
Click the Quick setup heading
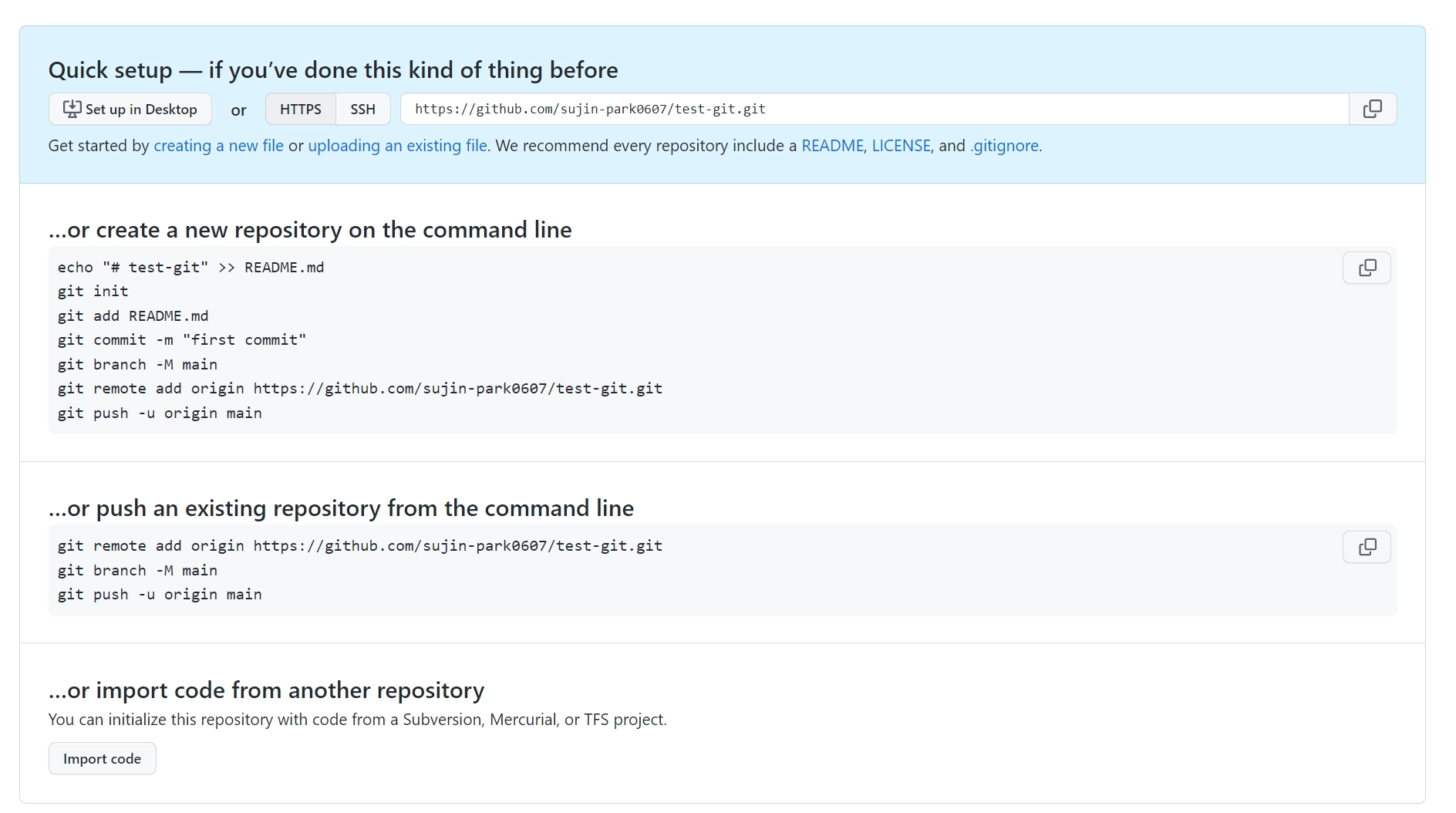pyautogui.click(x=333, y=70)
